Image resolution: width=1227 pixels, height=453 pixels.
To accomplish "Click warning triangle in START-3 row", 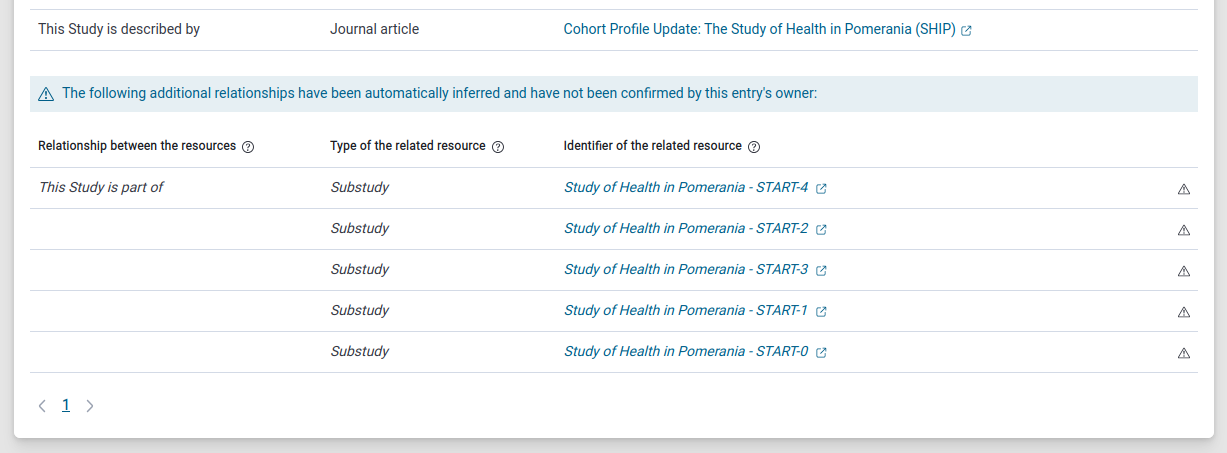I will coord(1184,271).
